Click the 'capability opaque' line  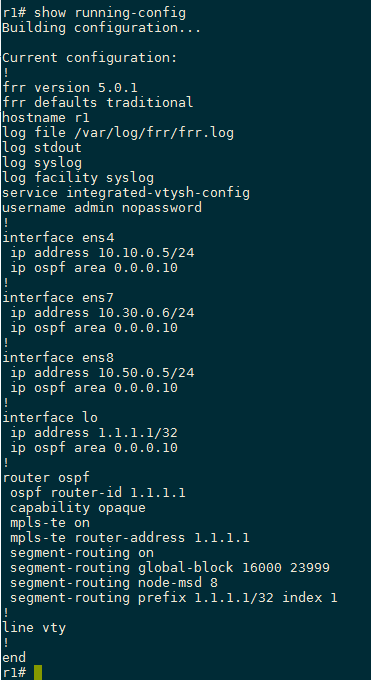click(78, 508)
